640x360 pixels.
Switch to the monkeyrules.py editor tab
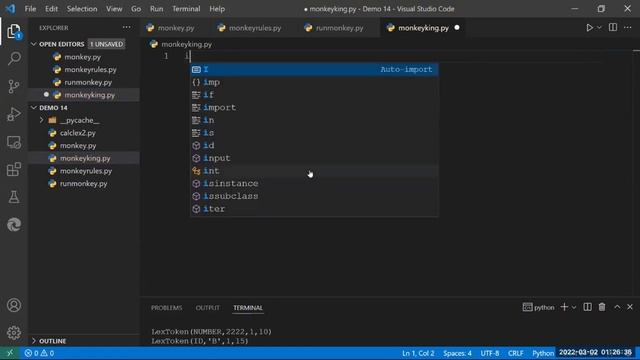click(x=255, y=28)
